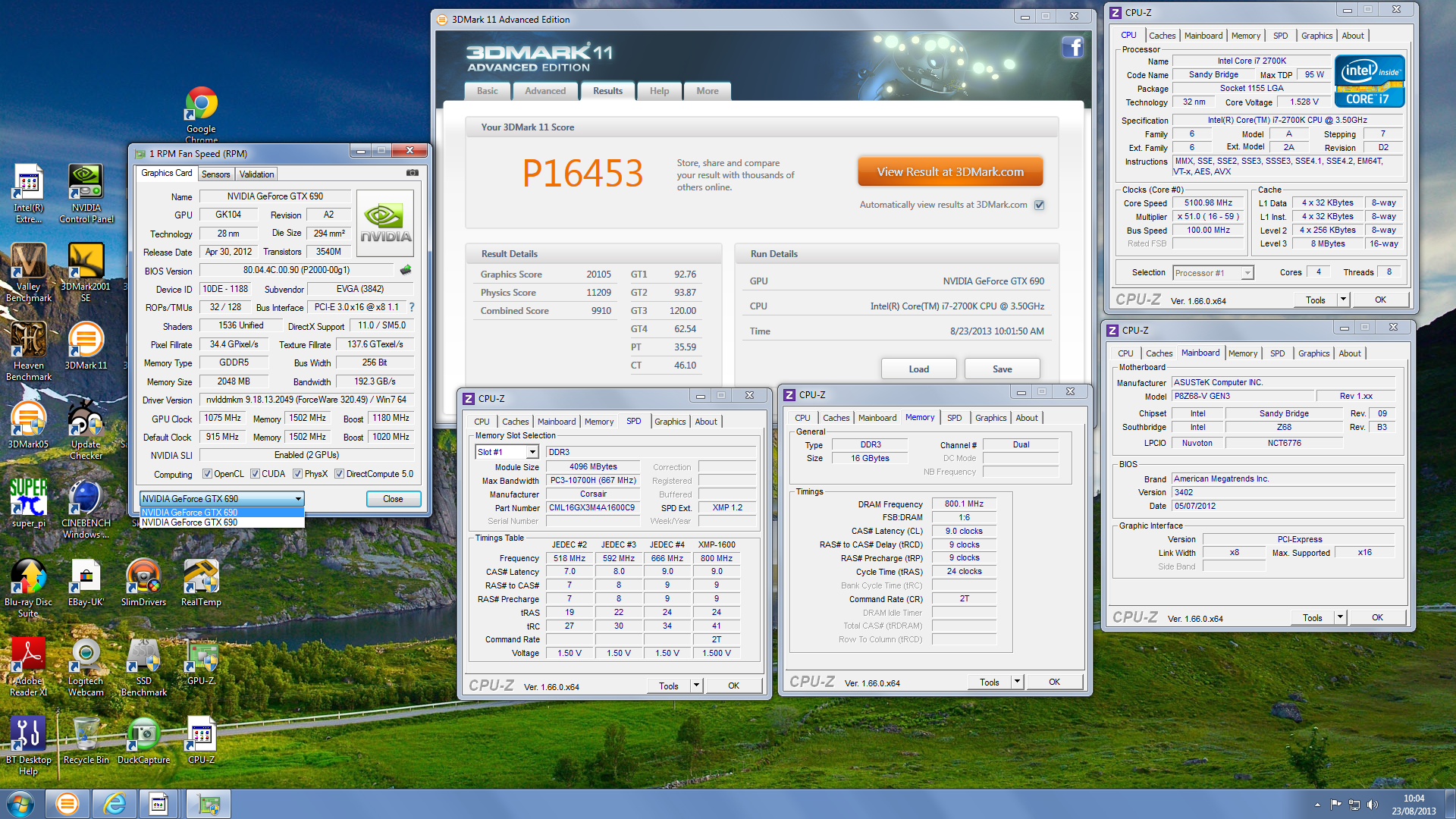This screenshot has height=819, width=1456.
Task: Click Graphics Score value 20105
Action: [598, 275]
